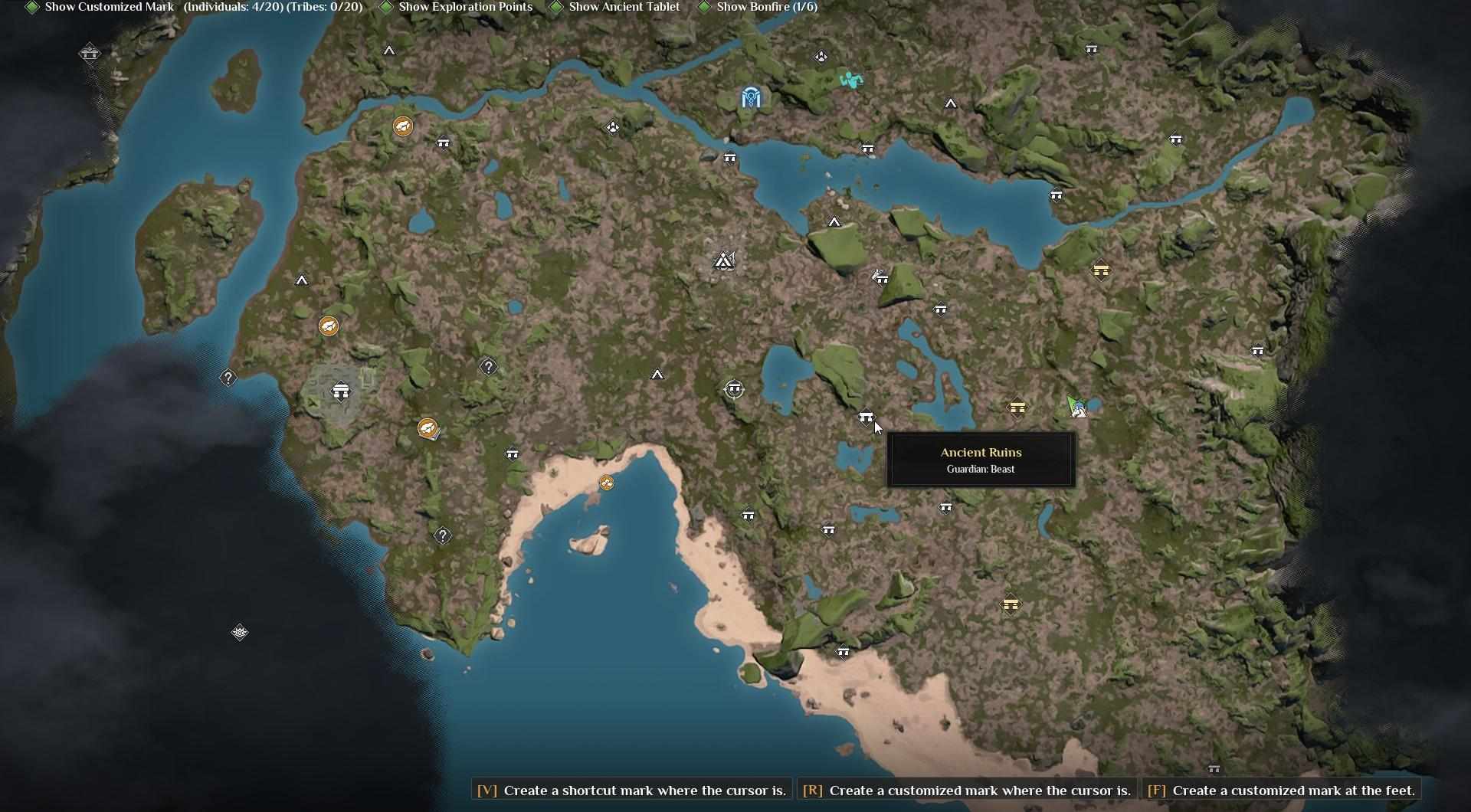This screenshot has height=812, width=1471.
Task: Click the ruins icon right of the northwest river-mouth mount icon
Action: 444,143
